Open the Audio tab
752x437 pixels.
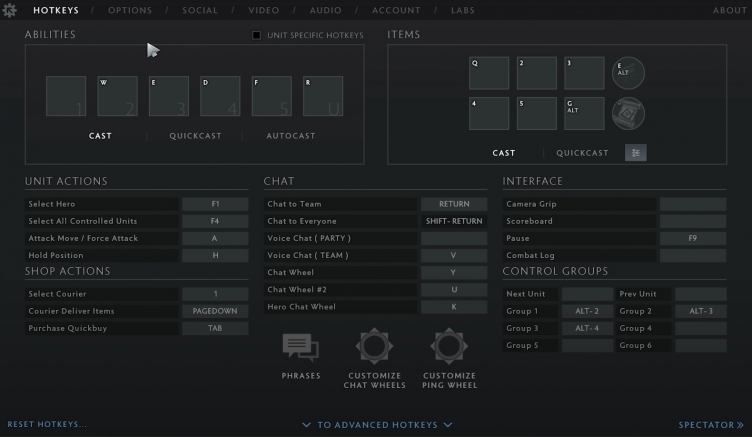(326, 10)
